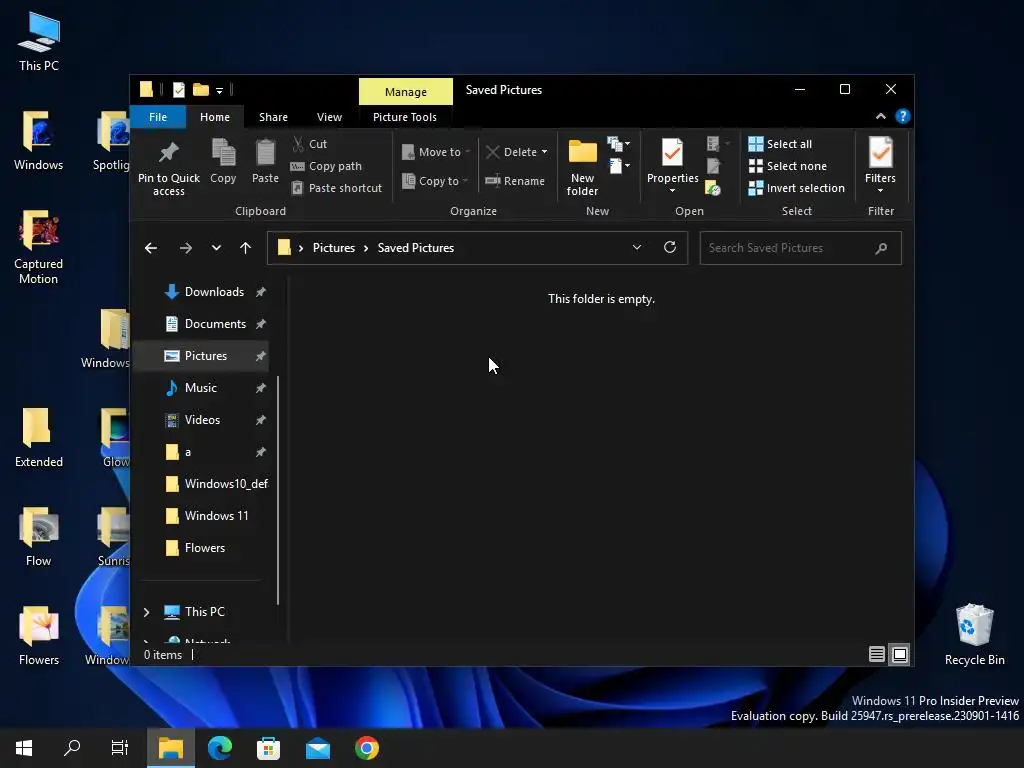This screenshot has width=1024, height=768.
Task: Open the Delete dropdown arrow
Action: point(544,152)
